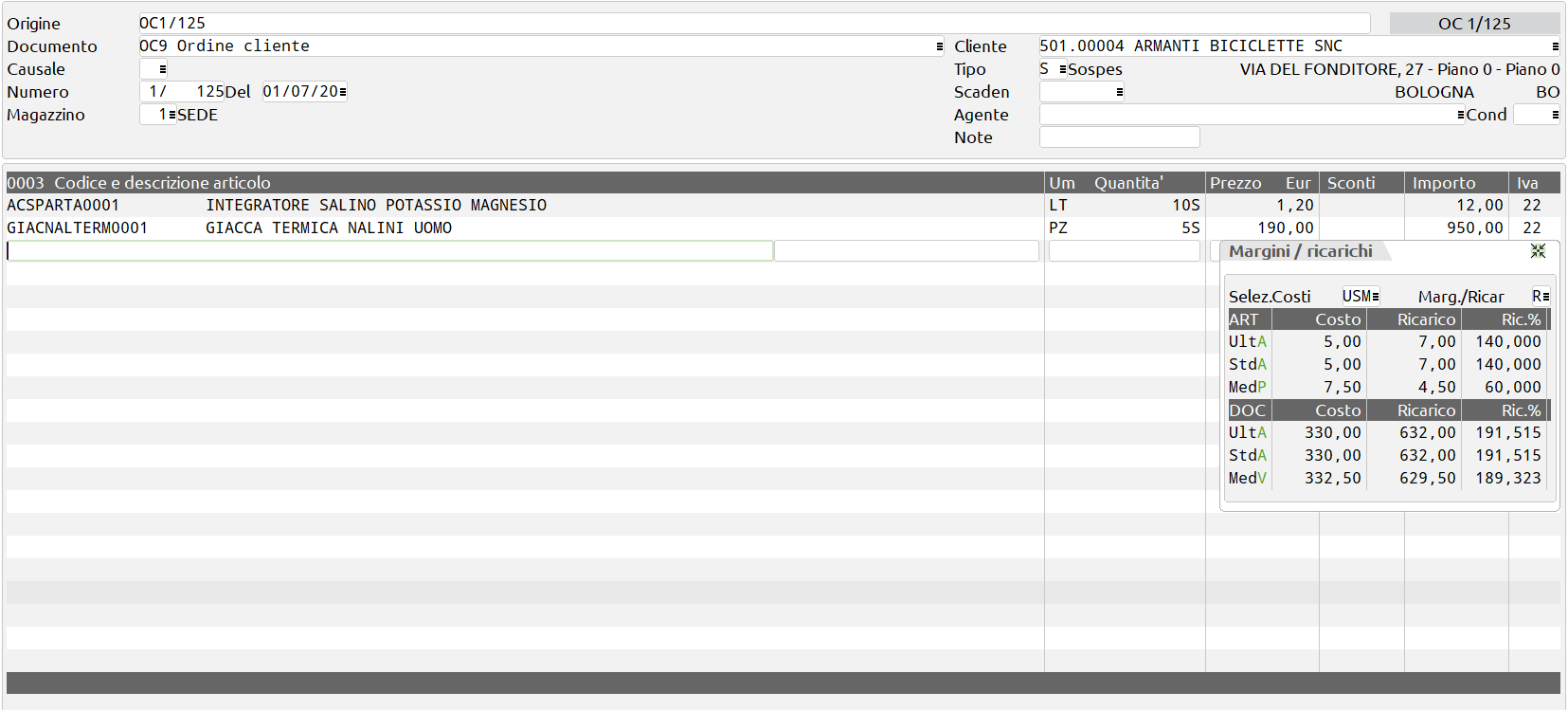1568x710 pixels.
Task: Open the Cond field list icon
Action: (1555, 115)
